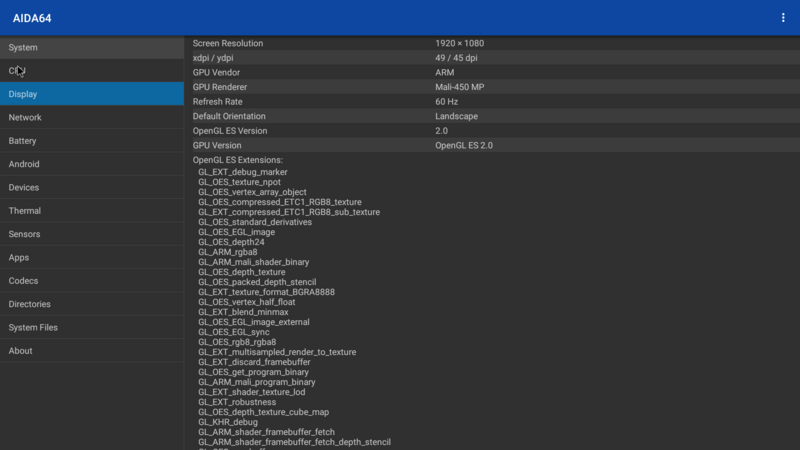Click the Mali-450 MP value
Image resolution: width=800 pixels, height=450 pixels.
click(x=459, y=87)
